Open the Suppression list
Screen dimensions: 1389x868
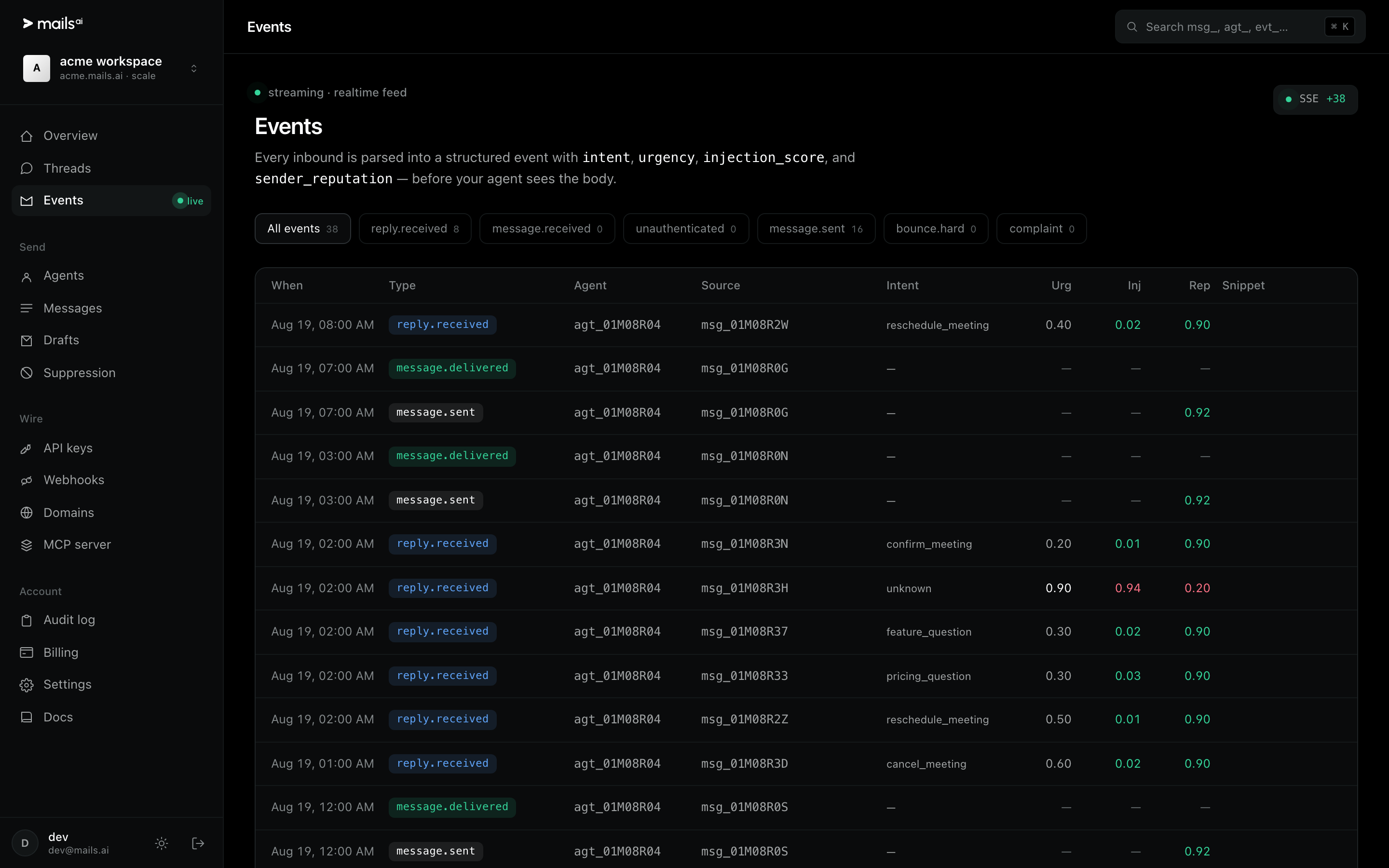pyautogui.click(x=111, y=373)
